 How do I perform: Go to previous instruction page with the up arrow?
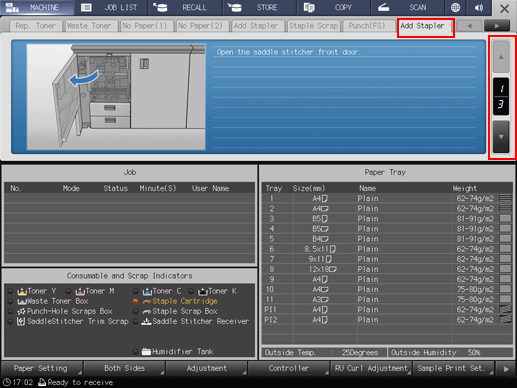pyautogui.click(x=501, y=57)
